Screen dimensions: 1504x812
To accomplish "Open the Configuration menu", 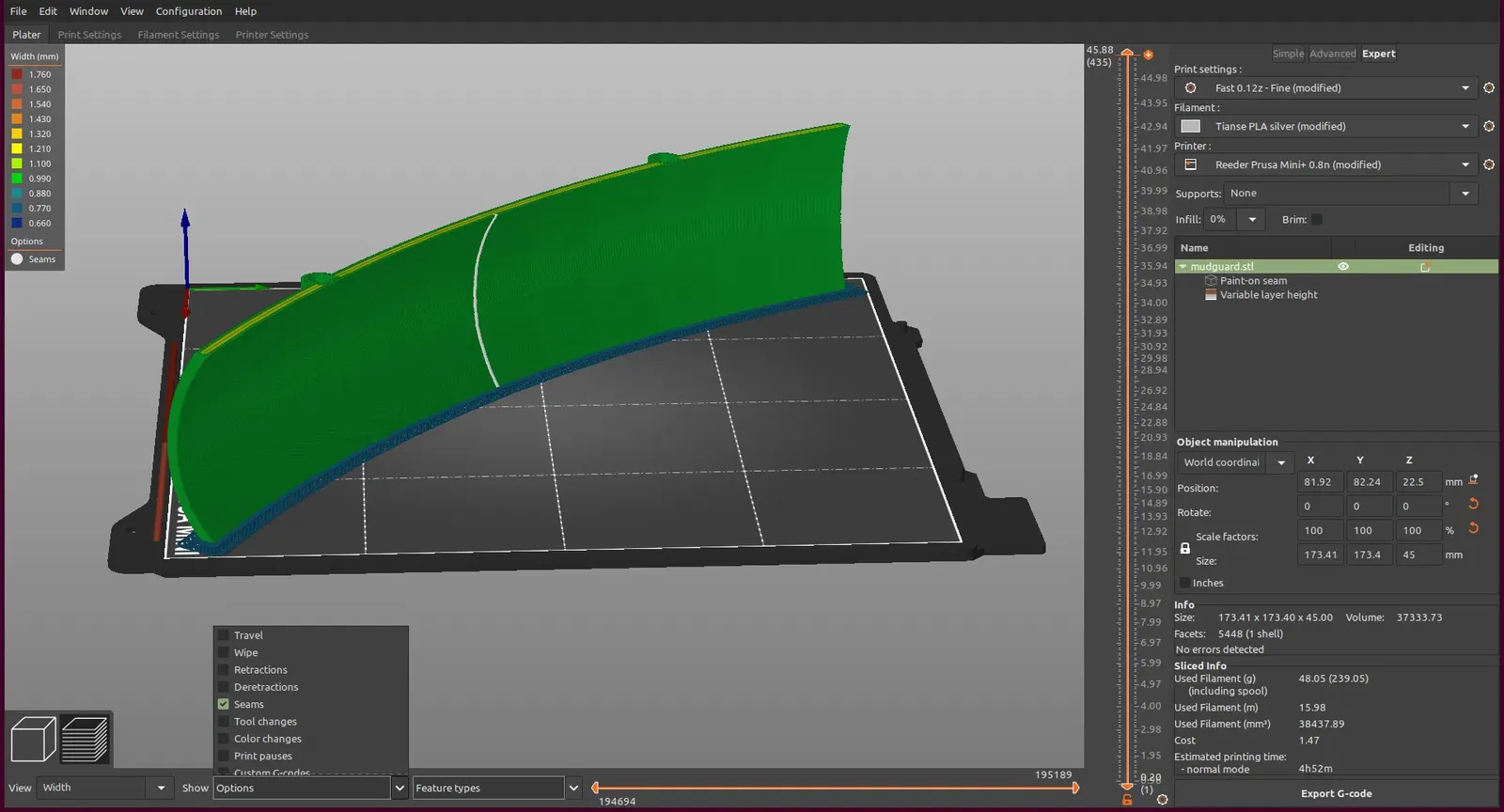I will pyautogui.click(x=189, y=11).
